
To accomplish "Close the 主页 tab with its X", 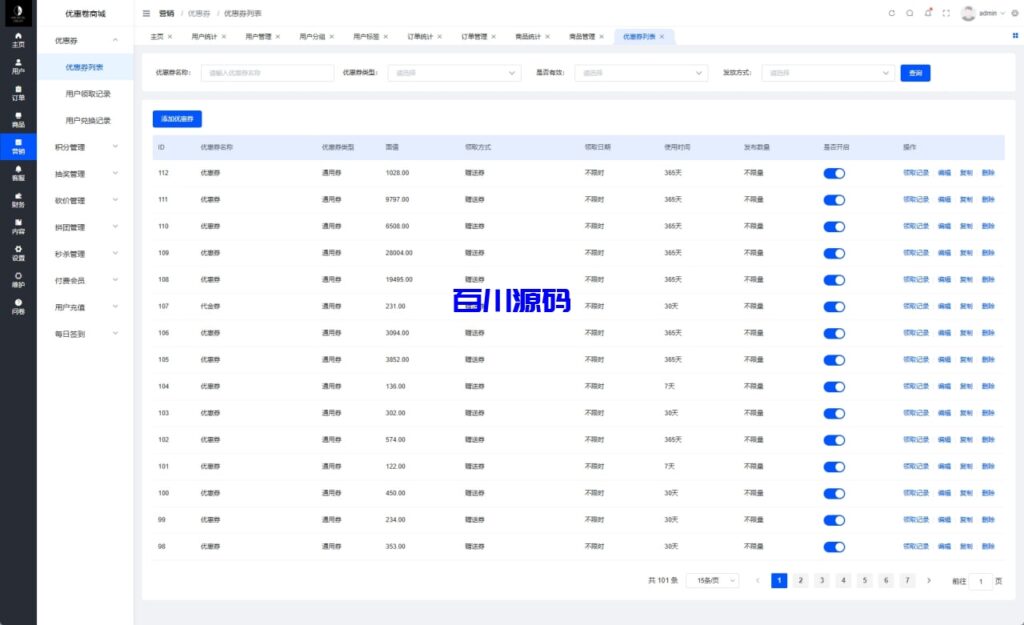I will [x=170, y=37].
